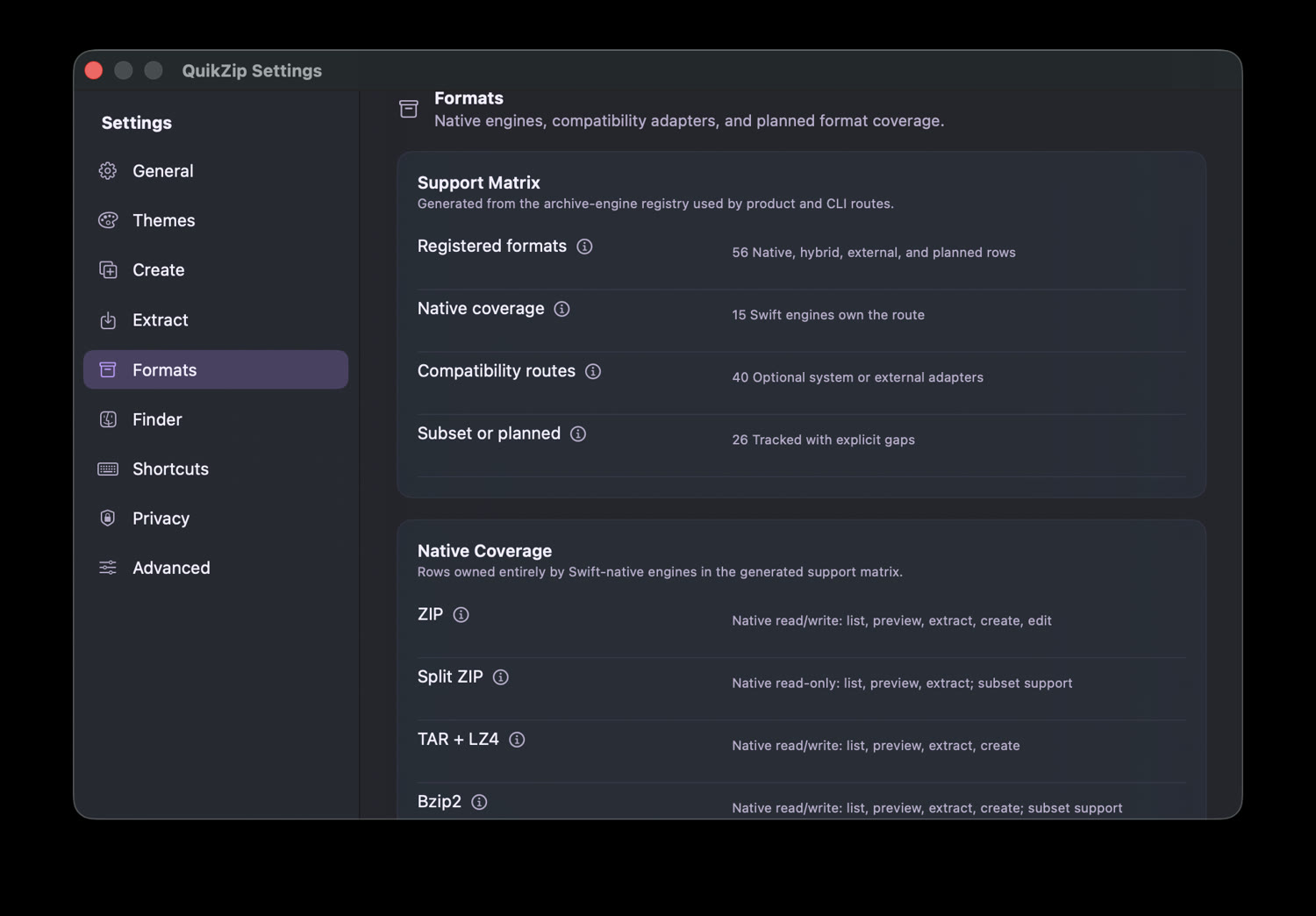Click the Create archive plus icon
The image size is (1316, 916).
pyautogui.click(x=108, y=270)
